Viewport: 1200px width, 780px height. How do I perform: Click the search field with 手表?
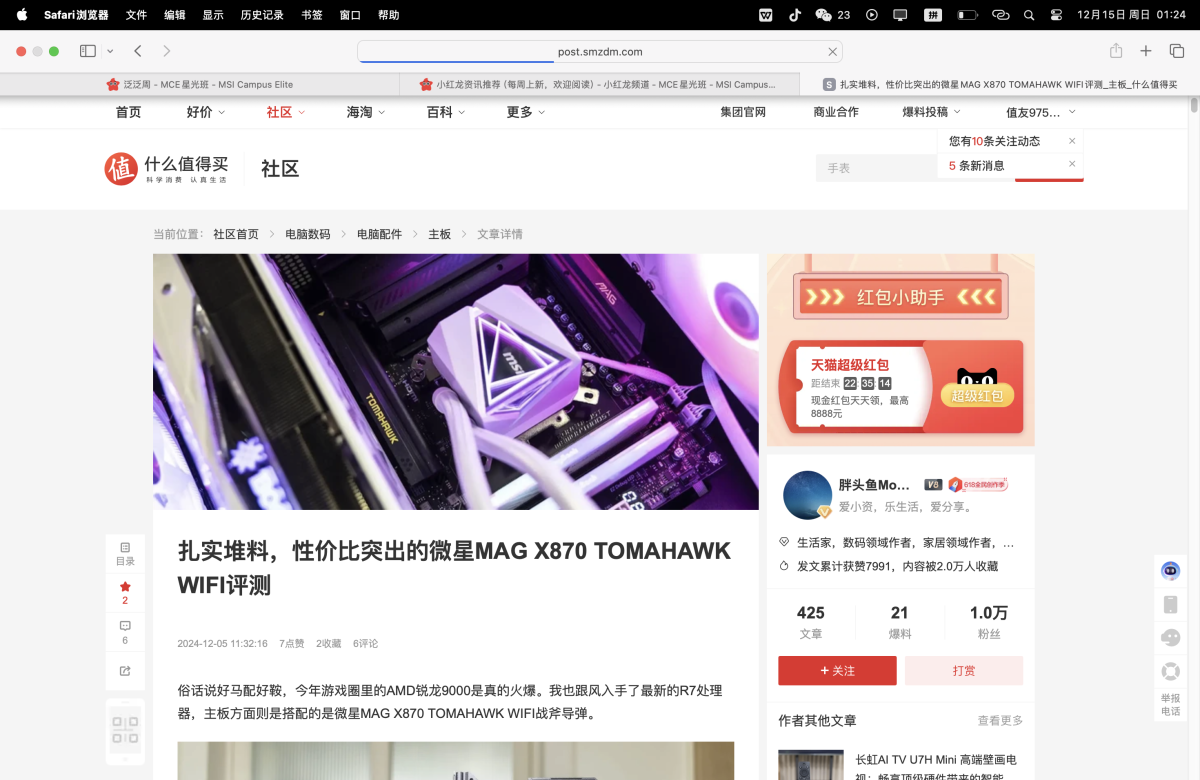pyautogui.click(x=878, y=168)
